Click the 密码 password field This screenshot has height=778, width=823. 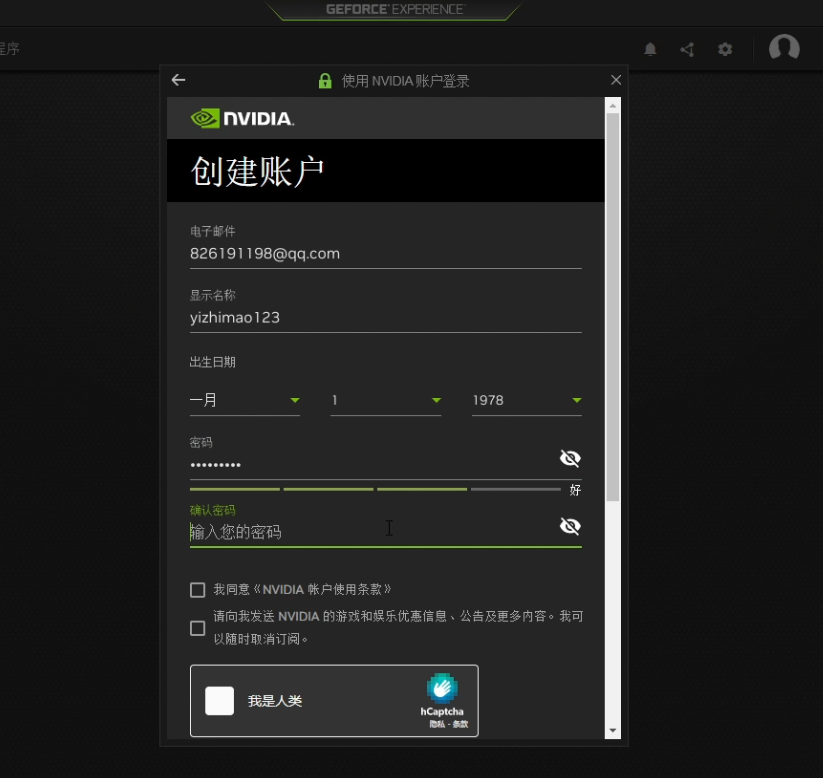pos(373,465)
